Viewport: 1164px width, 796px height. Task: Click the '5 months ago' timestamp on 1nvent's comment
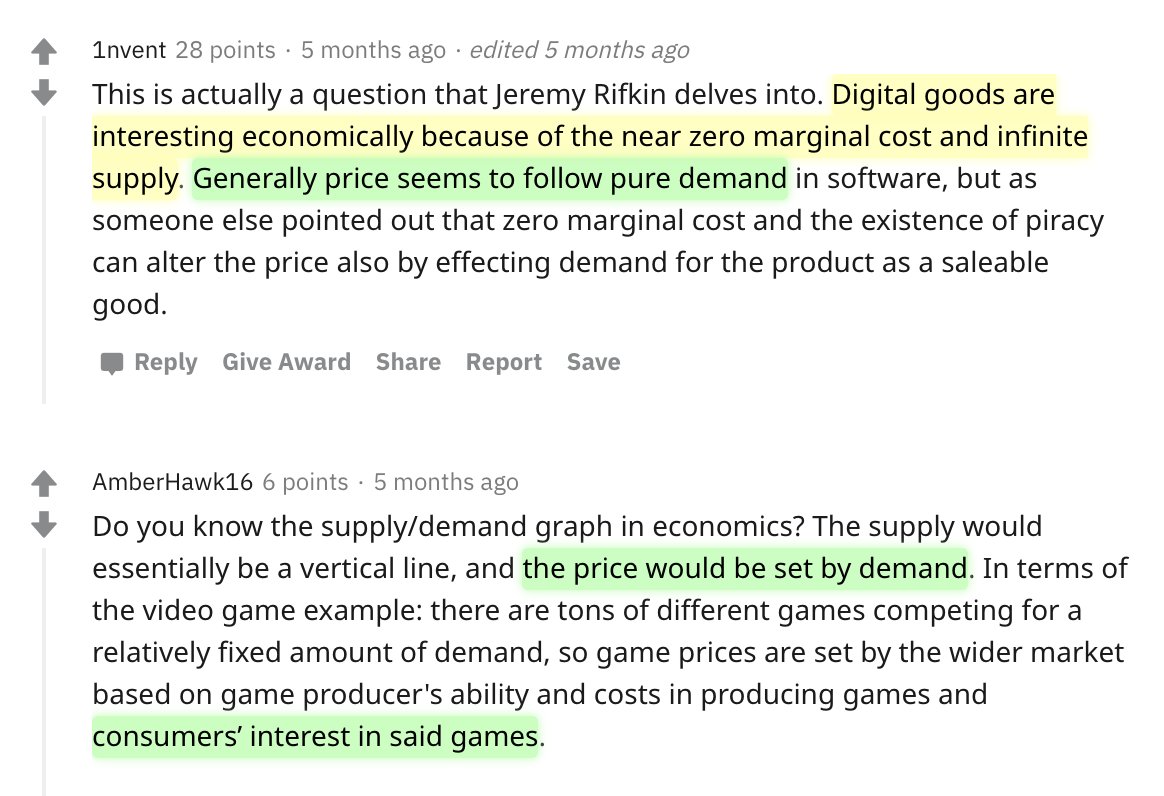(x=373, y=50)
